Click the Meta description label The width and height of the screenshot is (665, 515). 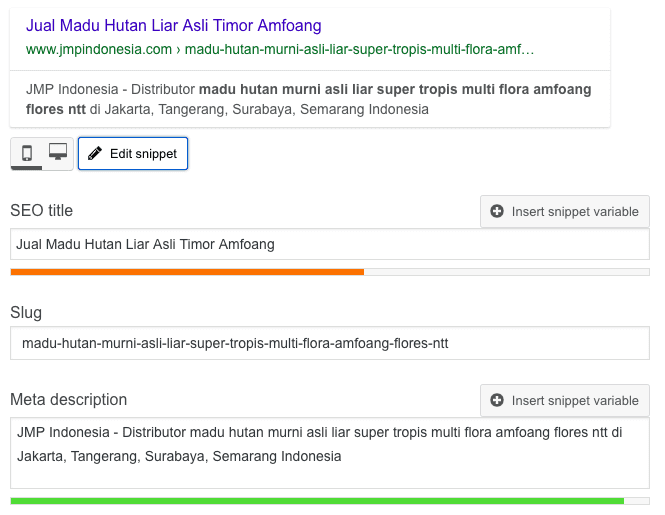[69, 400]
